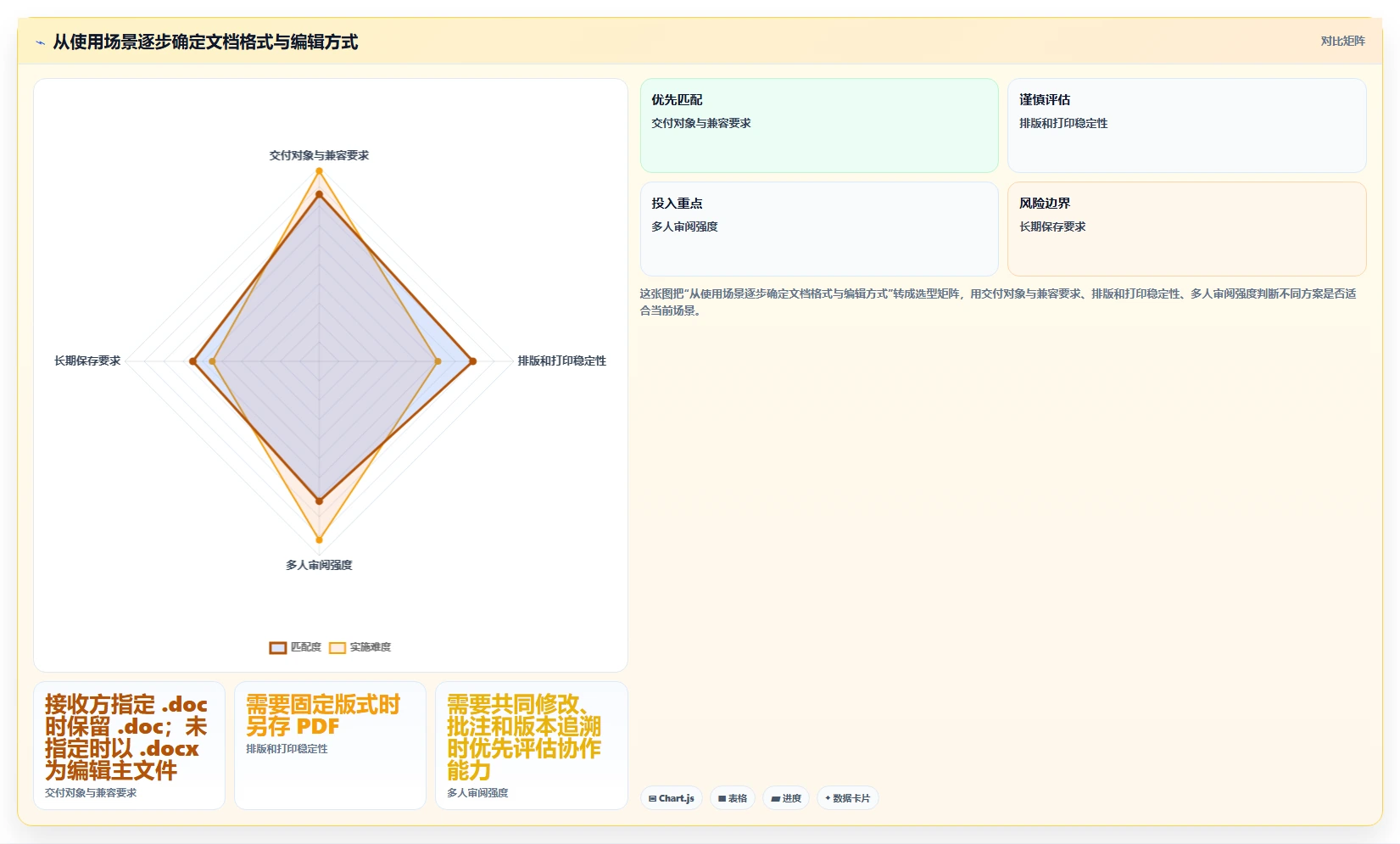Toggle the 实施难度 legend swatch
Image resolution: width=1400 pixels, height=844 pixels.
[337, 648]
